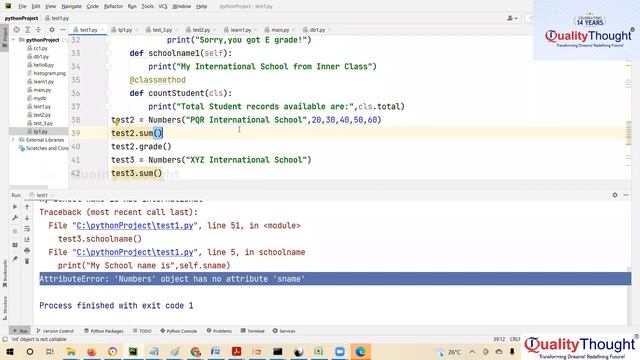Select hello8.py in project tree
Viewport: 640px width, 360px height.
[x=43, y=65]
